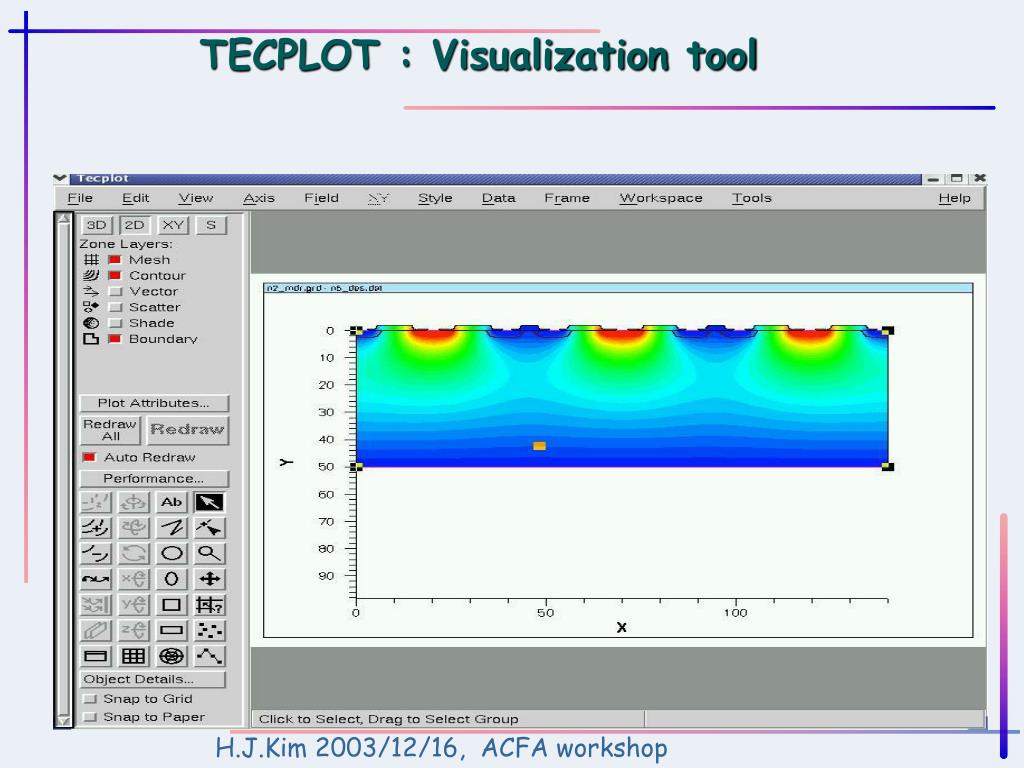
Task: Open the Axis menu
Action: point(259,198)
